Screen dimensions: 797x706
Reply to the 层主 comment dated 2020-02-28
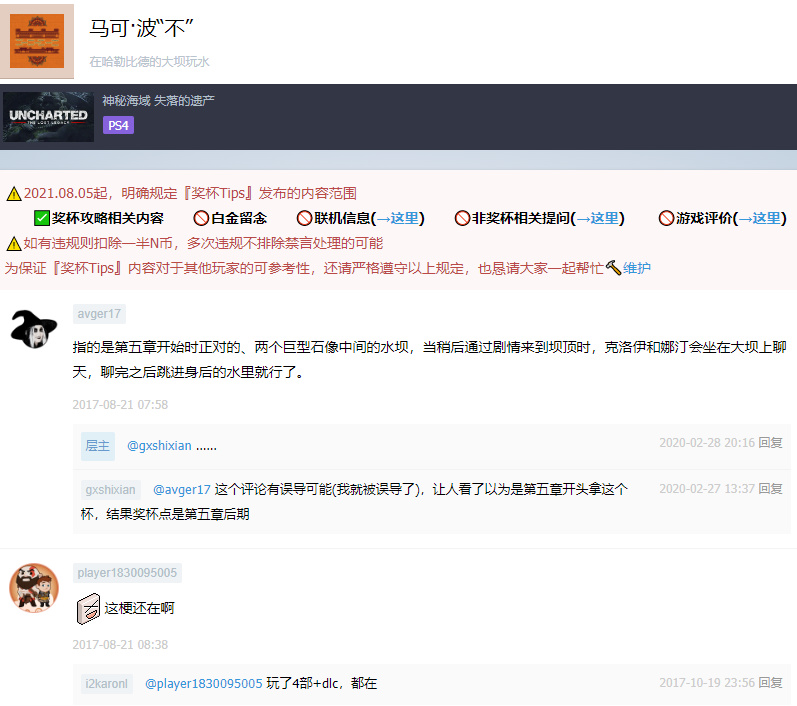[x=770, y=442]
